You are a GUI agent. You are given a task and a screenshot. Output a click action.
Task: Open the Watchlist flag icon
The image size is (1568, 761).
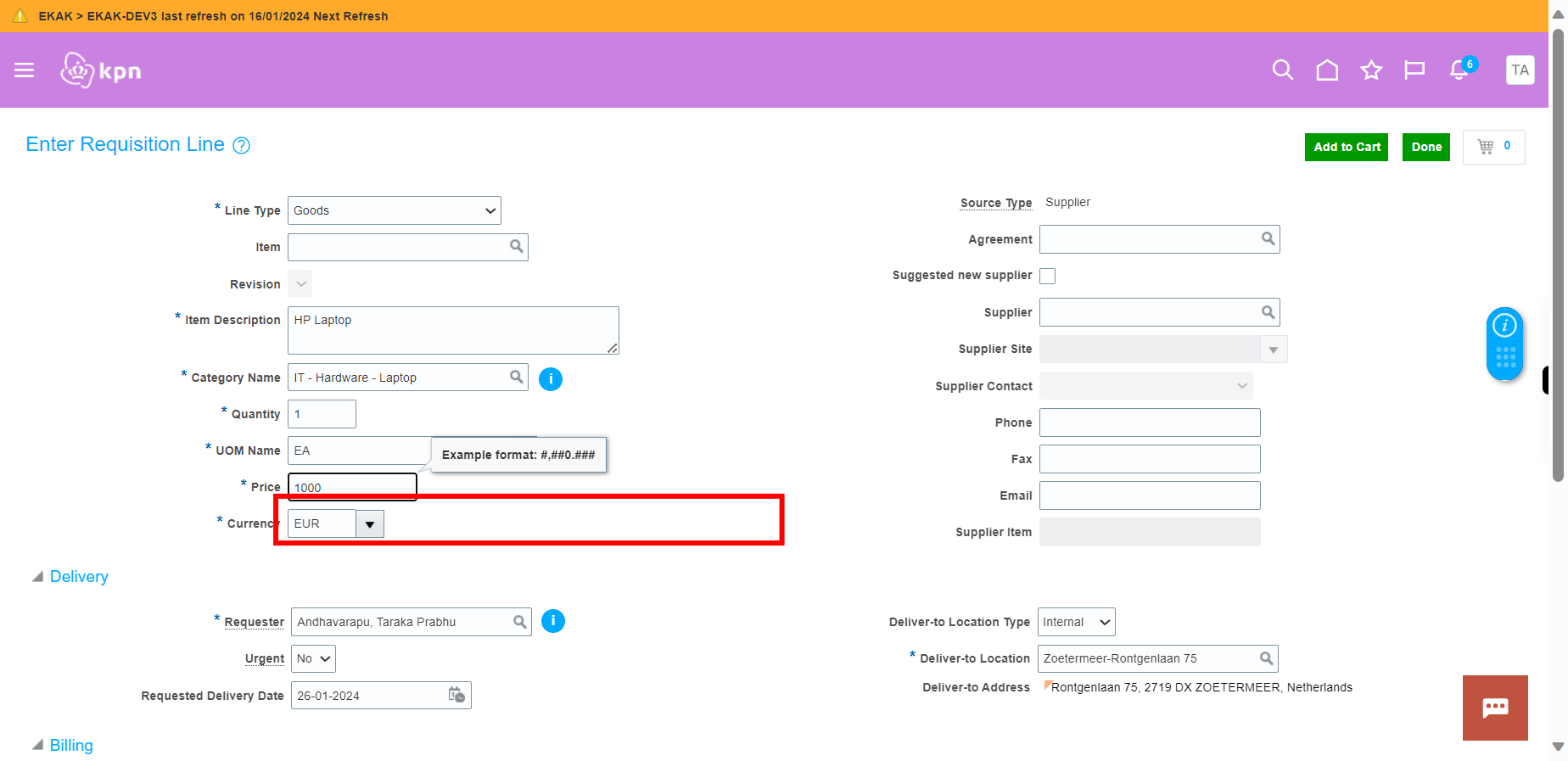pos(1414,70)
